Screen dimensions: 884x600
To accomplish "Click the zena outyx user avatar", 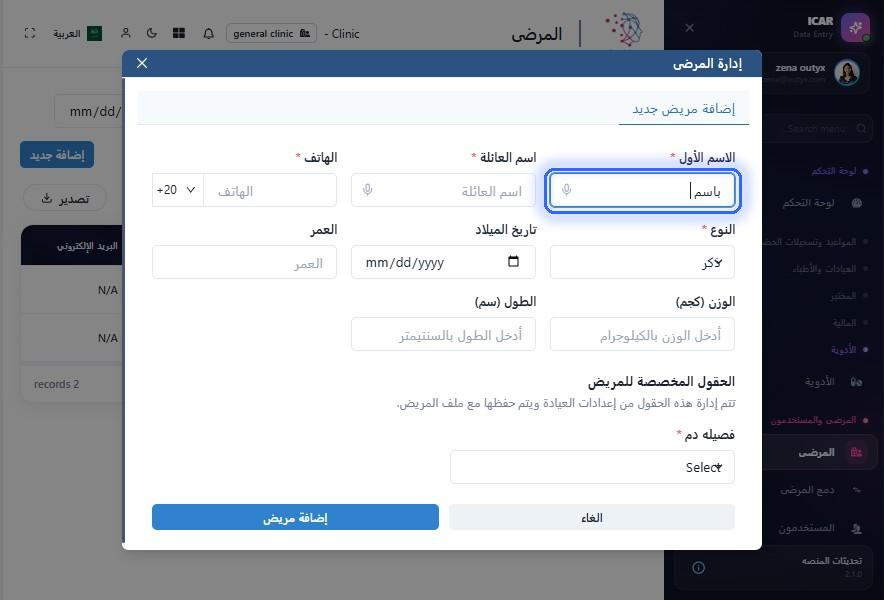I will point(847,73).
